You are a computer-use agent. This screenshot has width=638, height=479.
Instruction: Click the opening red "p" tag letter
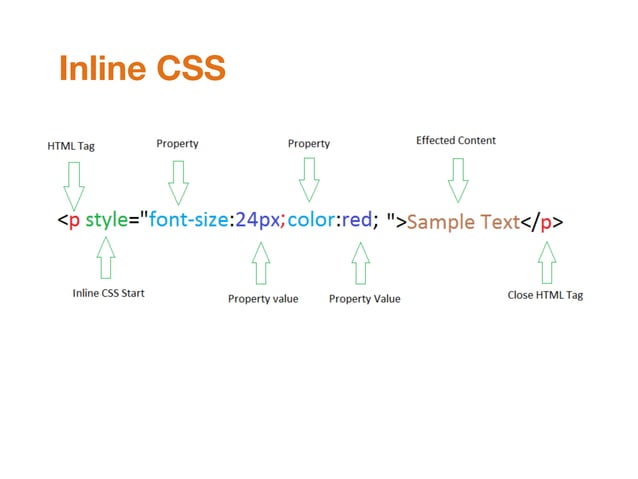(74, 222)
